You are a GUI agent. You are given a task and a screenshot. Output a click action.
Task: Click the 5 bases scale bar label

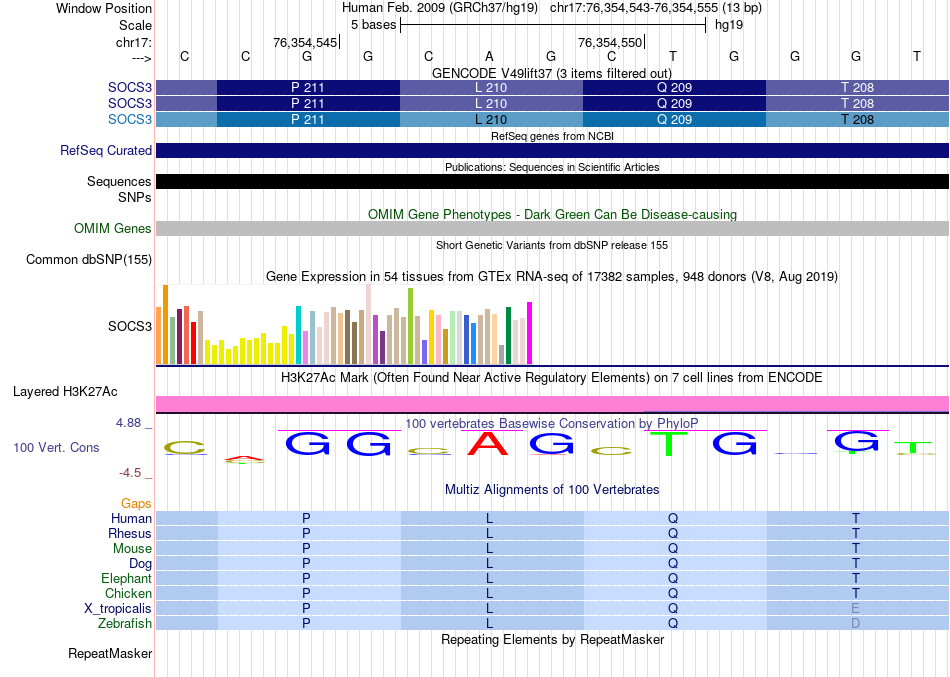[373, 25]
